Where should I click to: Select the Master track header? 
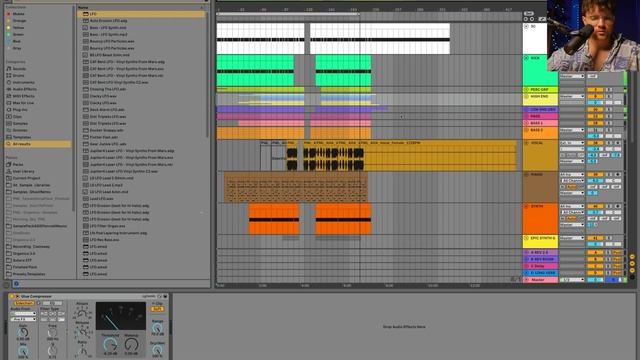pyautogui.click(x=540, y=280)
